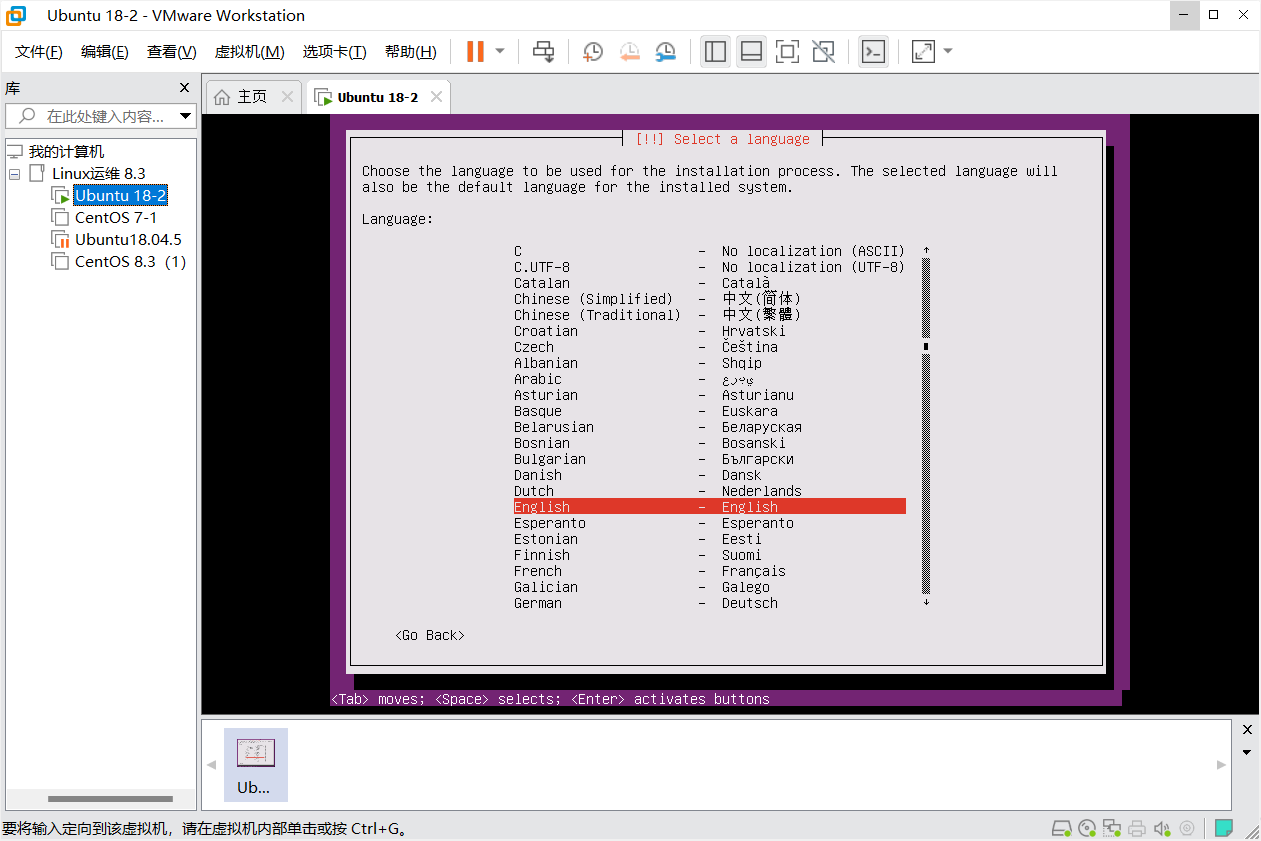
Task: Click the printer status icon
Action: [1137, 829]
